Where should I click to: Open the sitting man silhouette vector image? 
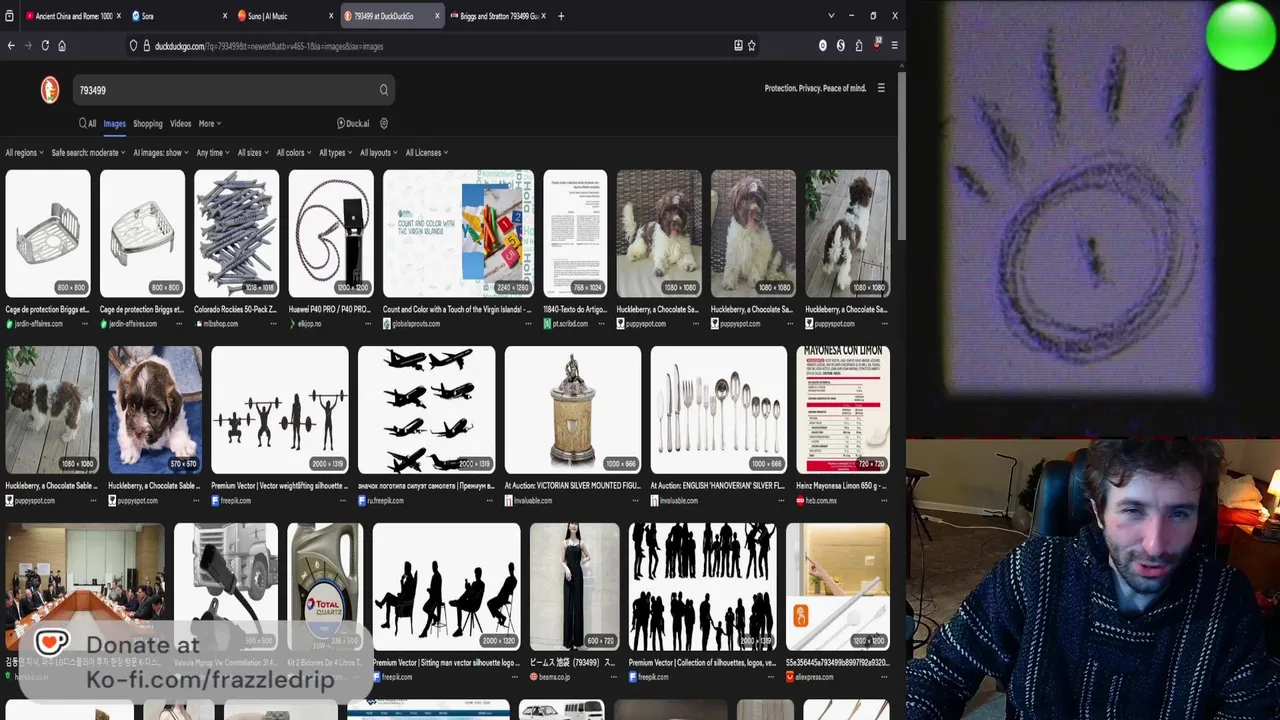coord(446,587)
